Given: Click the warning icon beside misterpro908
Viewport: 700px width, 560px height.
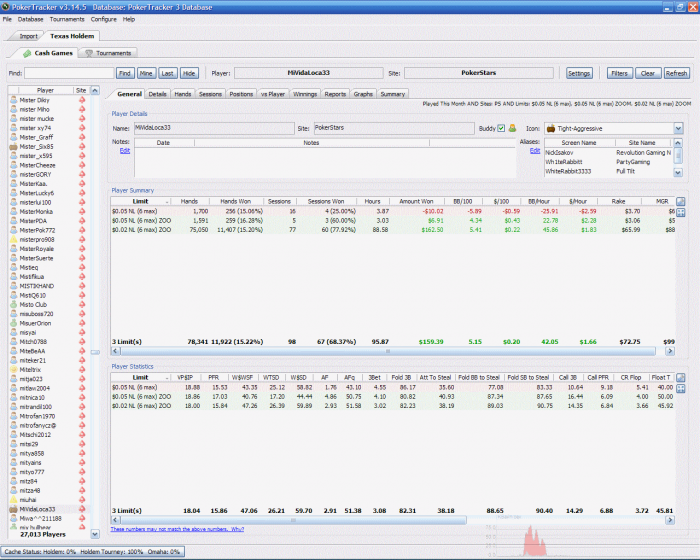Looking at the screenshot, I should click(14, 239).
